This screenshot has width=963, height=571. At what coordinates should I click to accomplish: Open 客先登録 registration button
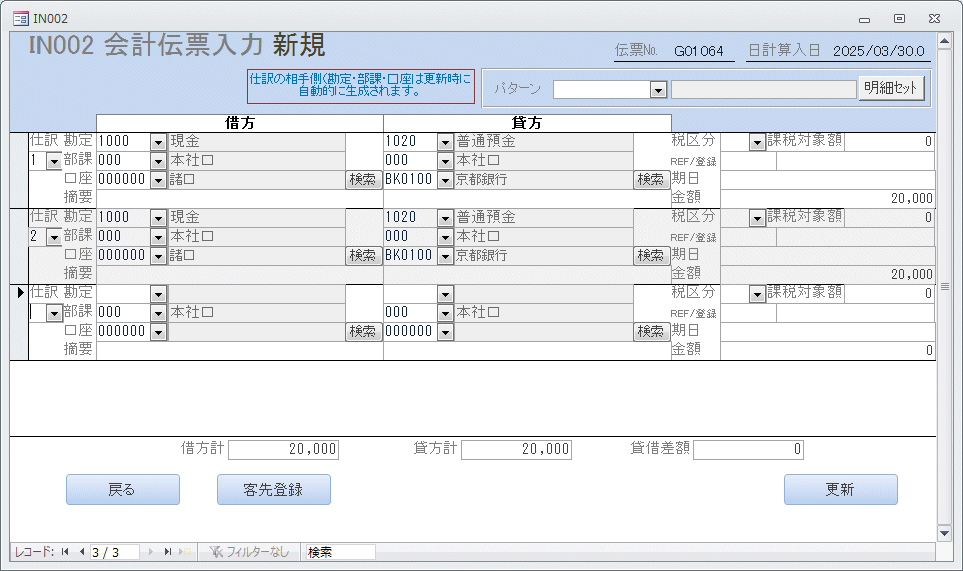(x=273, y=490)
